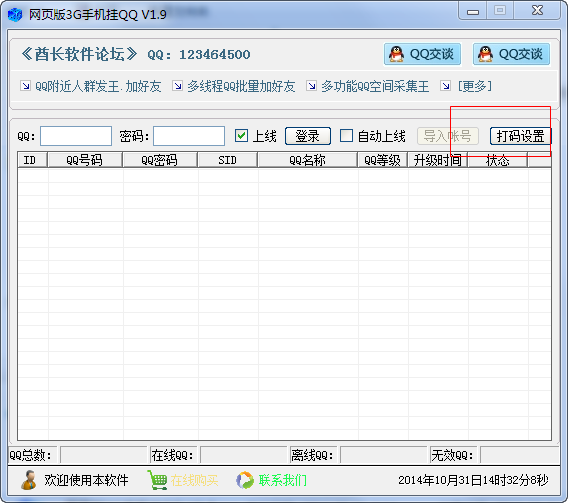The width and height of the screenshot is (568, 503).
Task: Click the QQ名称 column header
Action: click(308, 160)
